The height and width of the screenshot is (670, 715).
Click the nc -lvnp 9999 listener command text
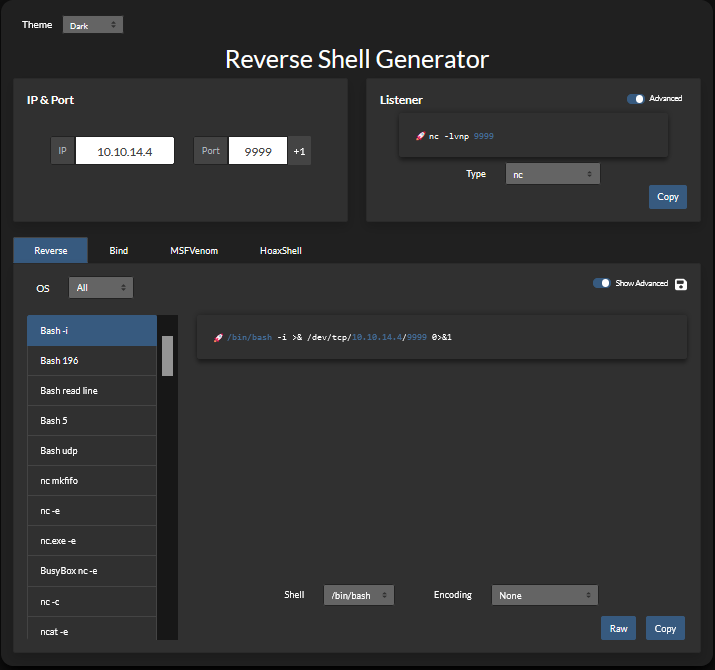click(461, 136)
